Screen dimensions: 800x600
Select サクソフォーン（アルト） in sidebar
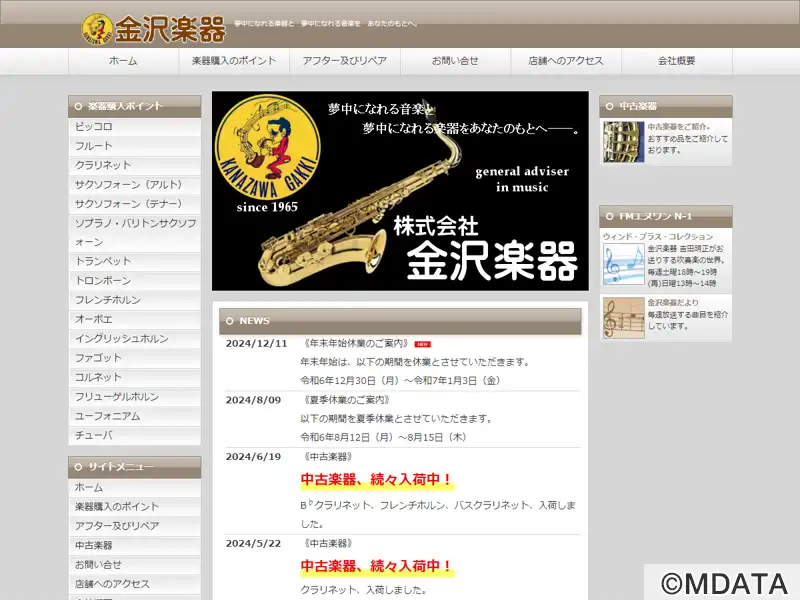click(x=135, y=185)
